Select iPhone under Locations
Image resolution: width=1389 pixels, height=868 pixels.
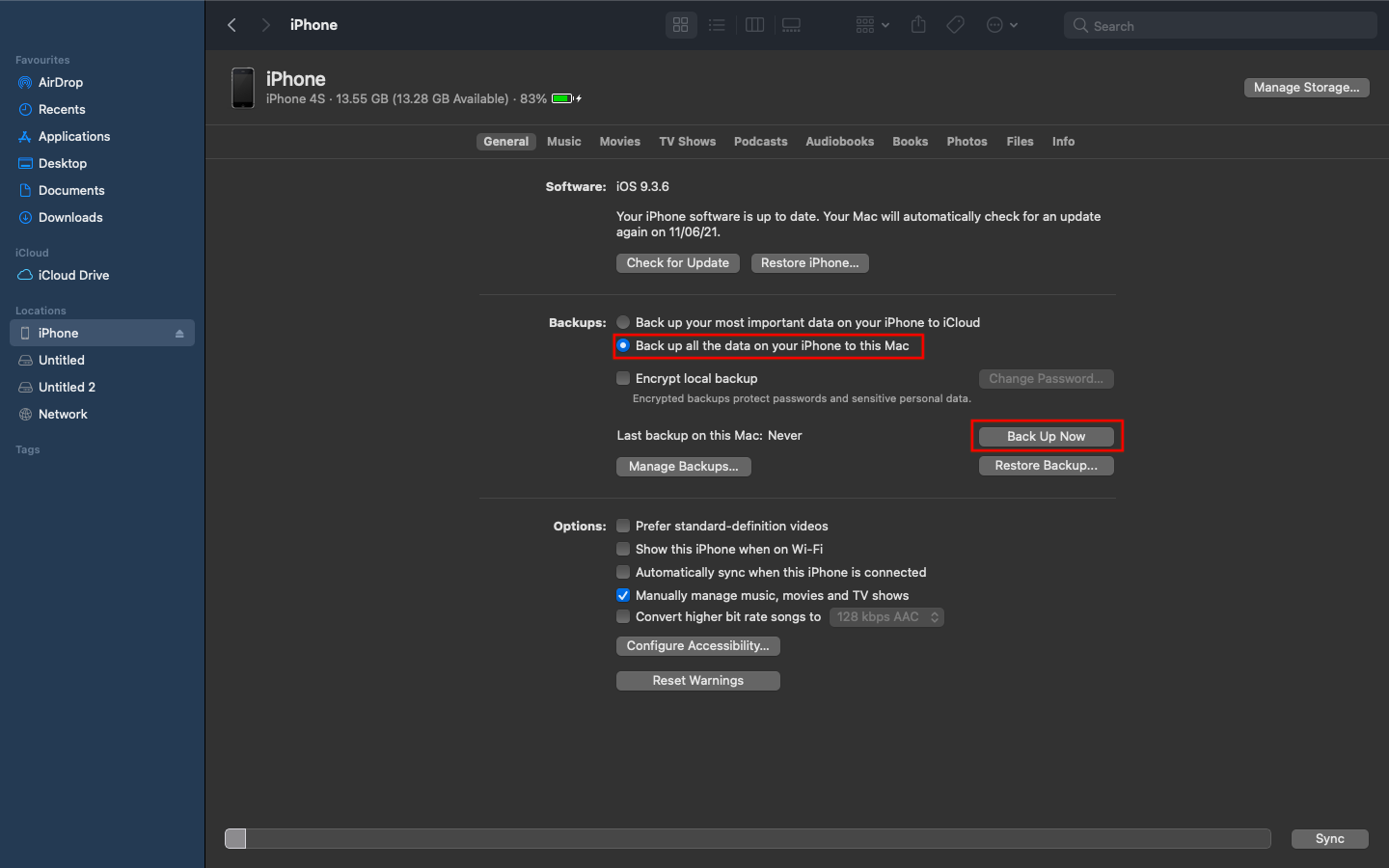[102, 334]
